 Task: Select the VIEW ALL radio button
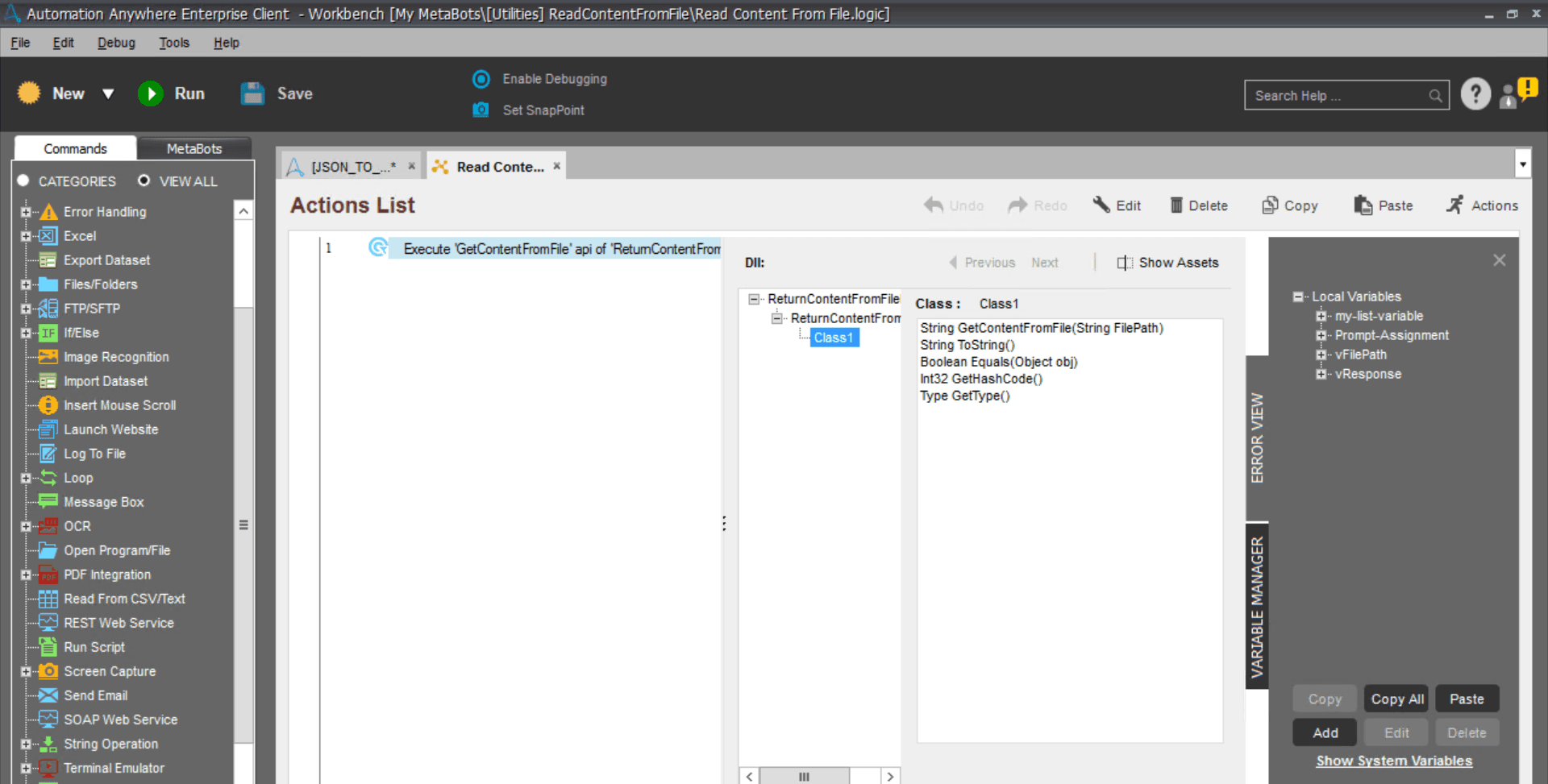[x=144, y=180]
